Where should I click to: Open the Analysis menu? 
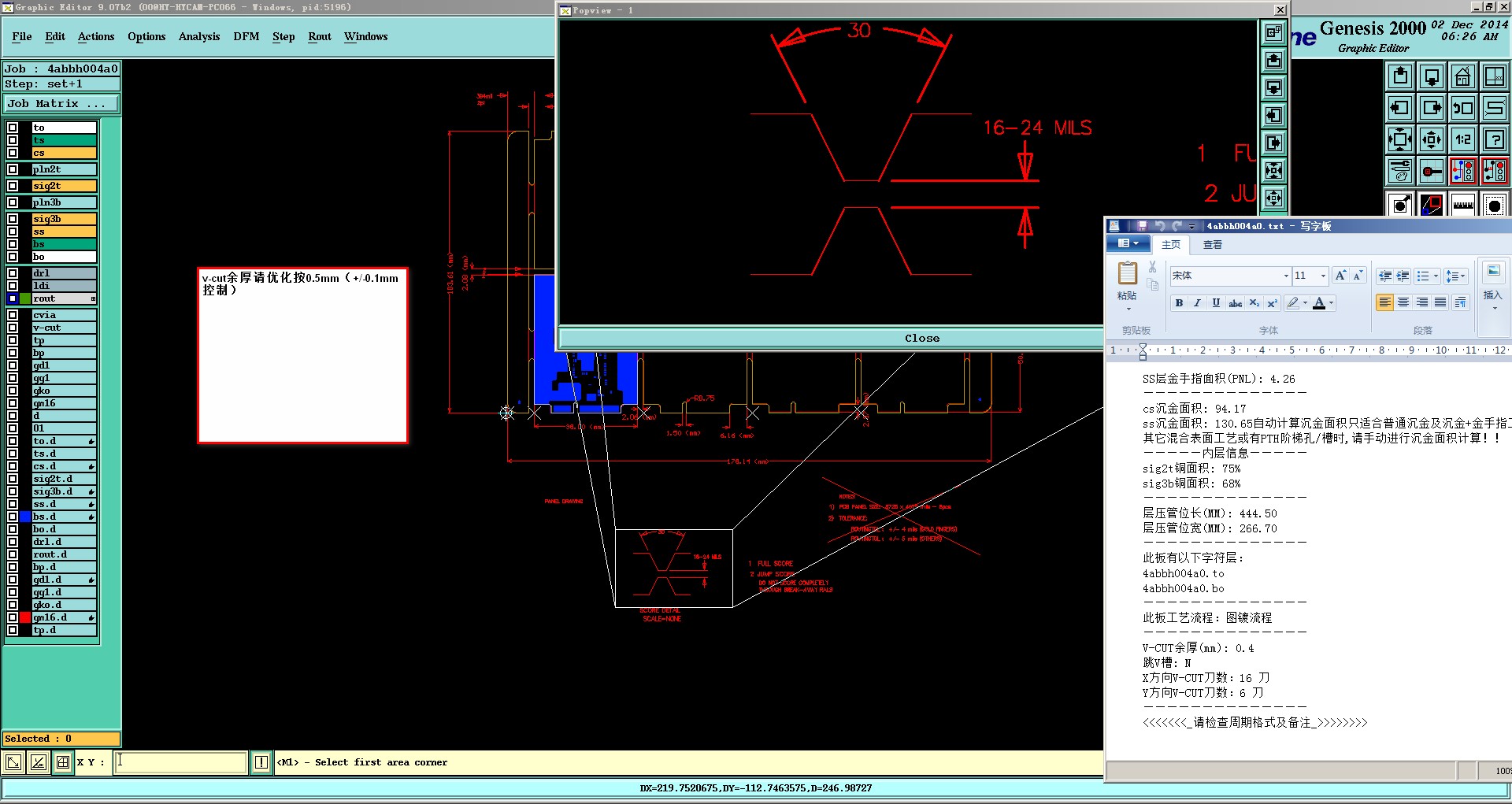199,36
